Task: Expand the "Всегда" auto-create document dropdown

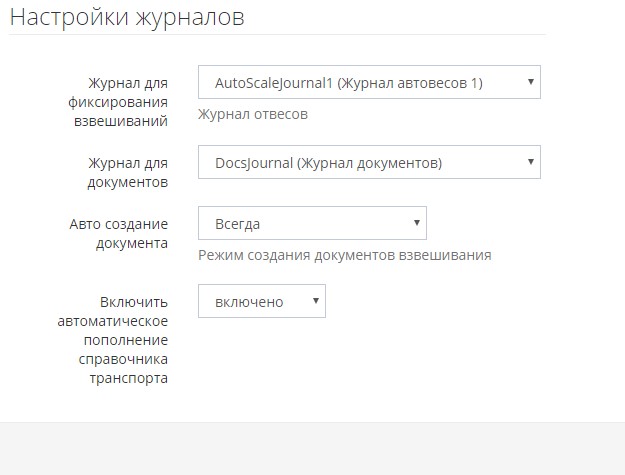Action: tap(312, 223)
